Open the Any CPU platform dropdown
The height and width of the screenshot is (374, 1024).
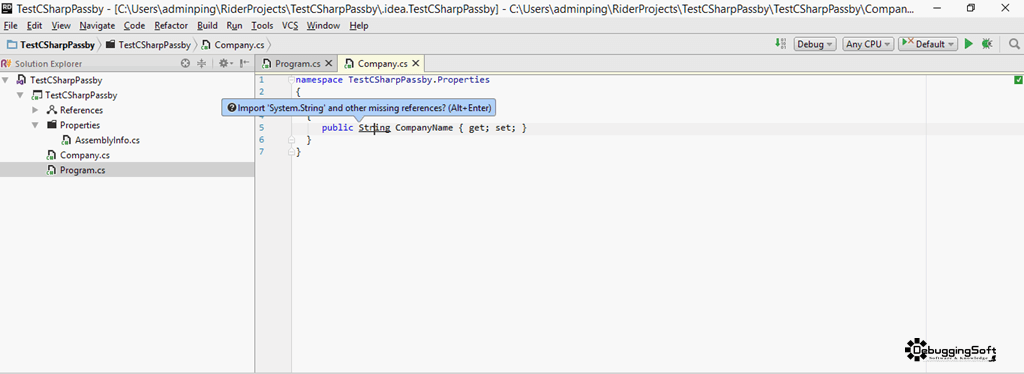[868, 44]
